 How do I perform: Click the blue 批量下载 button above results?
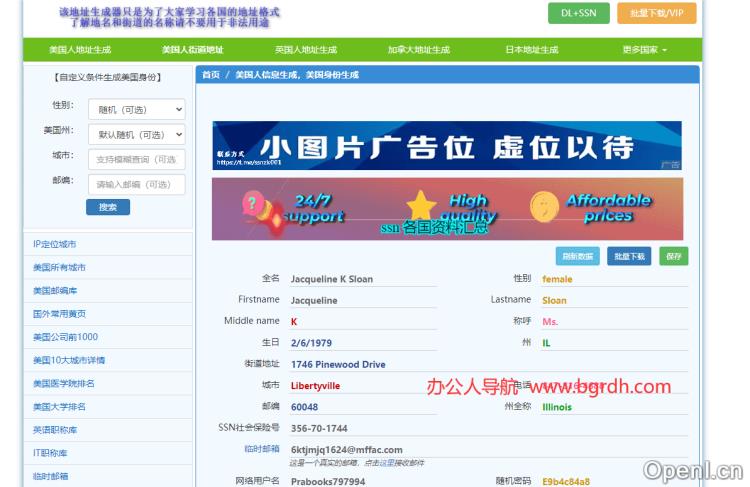coord(630,256)
